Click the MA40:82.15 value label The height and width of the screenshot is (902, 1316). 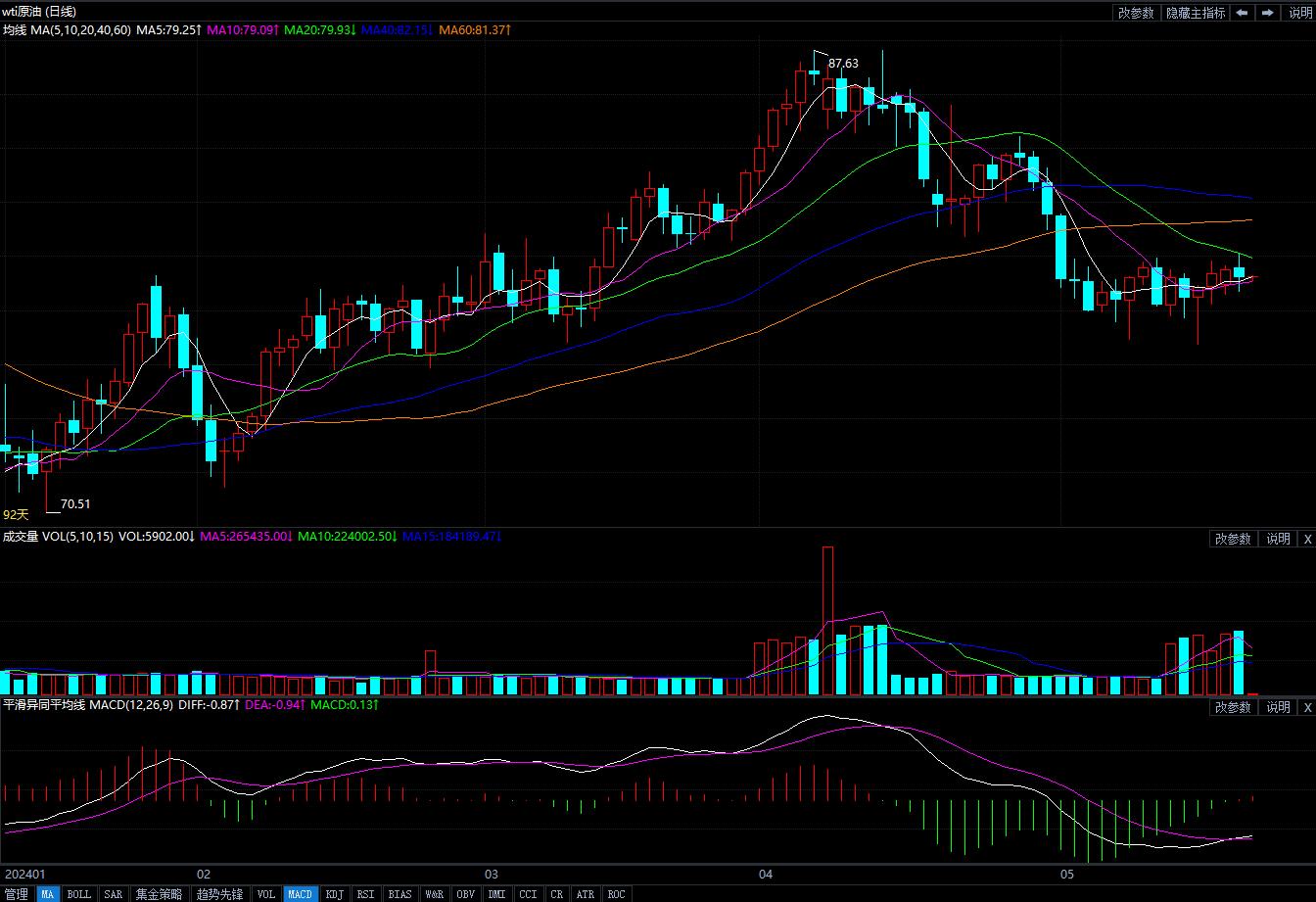(398, 30)
